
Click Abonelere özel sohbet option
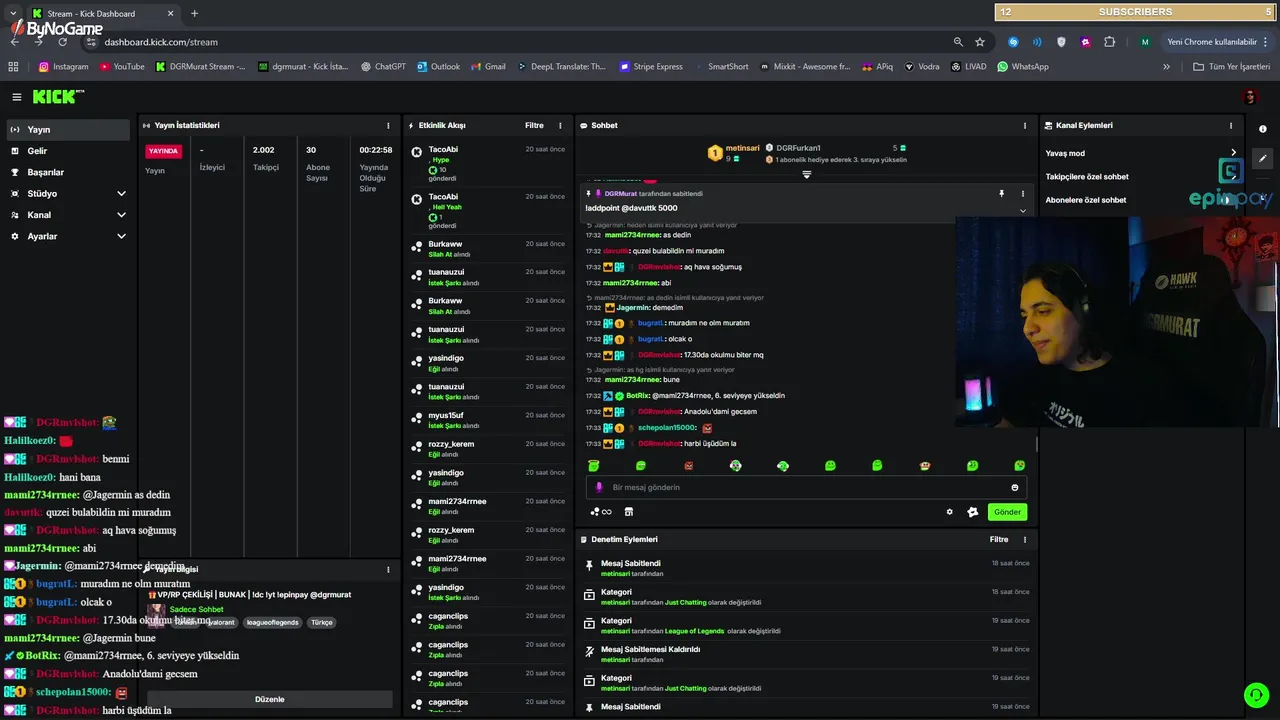[x=1086, y=200]
